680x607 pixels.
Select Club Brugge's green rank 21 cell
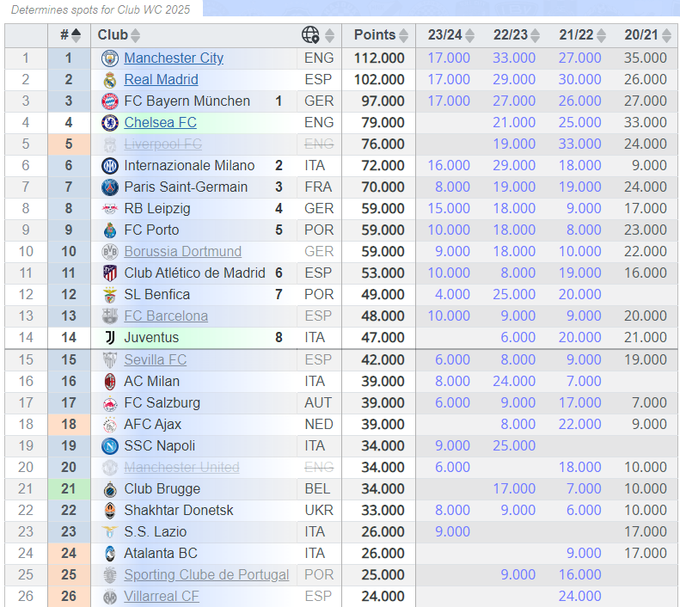tap(69, 489)
